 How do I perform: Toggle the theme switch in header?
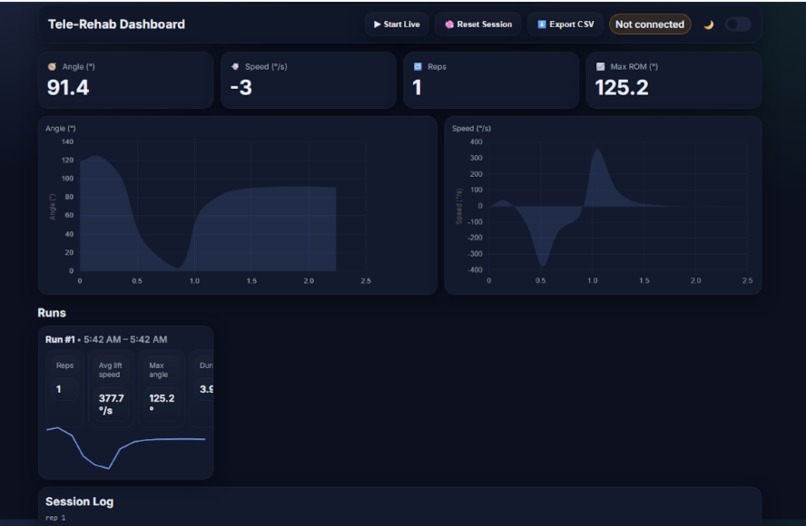point(738,24)
